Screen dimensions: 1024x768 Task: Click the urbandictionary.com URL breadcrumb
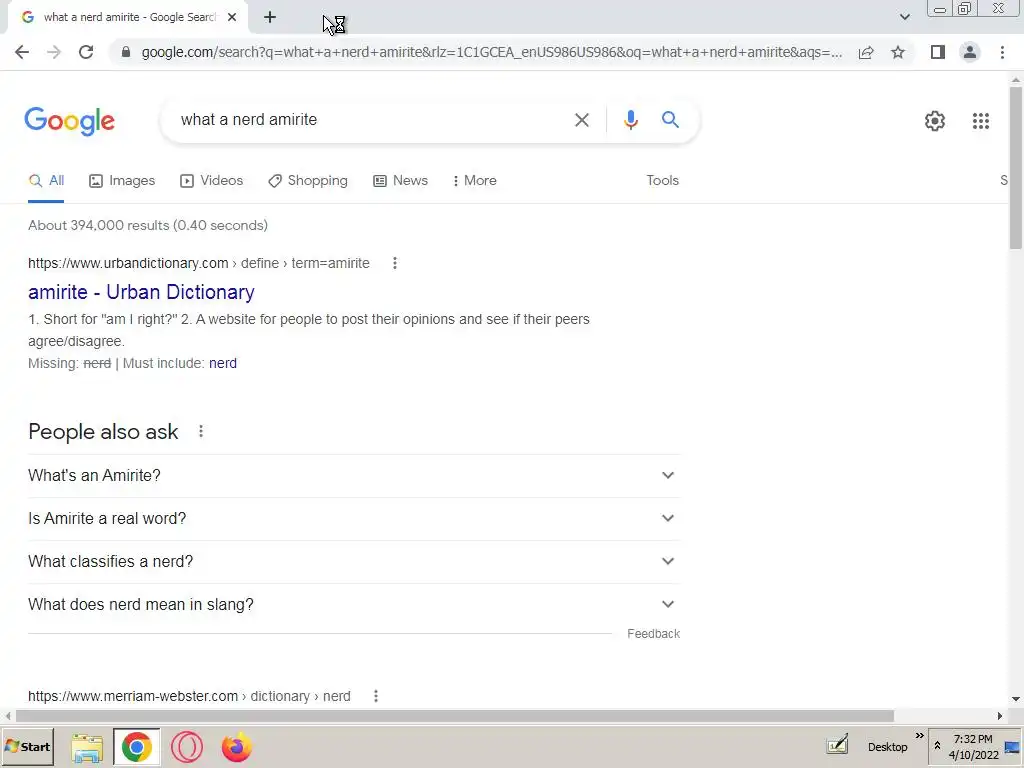tap(199, 263)
